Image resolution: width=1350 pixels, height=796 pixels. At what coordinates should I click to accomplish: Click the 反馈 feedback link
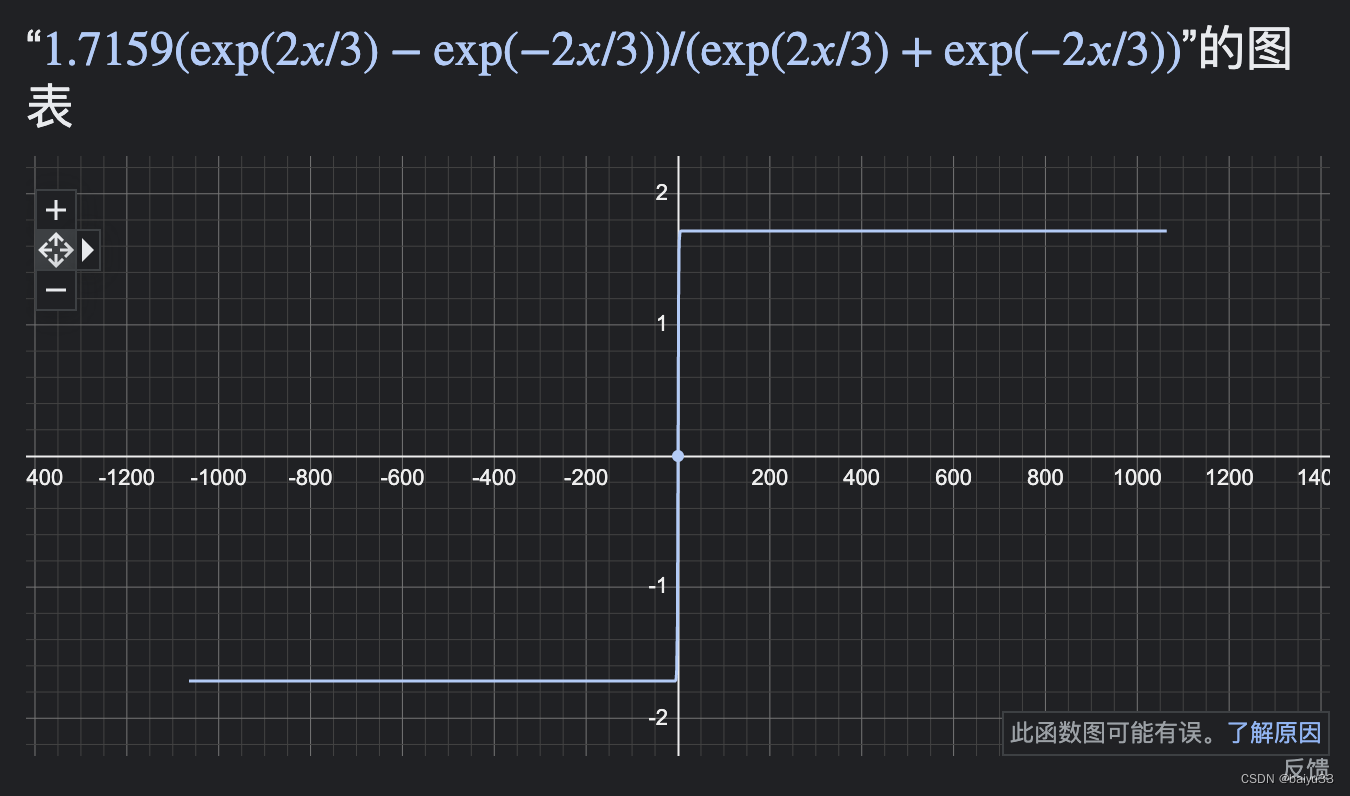pos(1306,769)
